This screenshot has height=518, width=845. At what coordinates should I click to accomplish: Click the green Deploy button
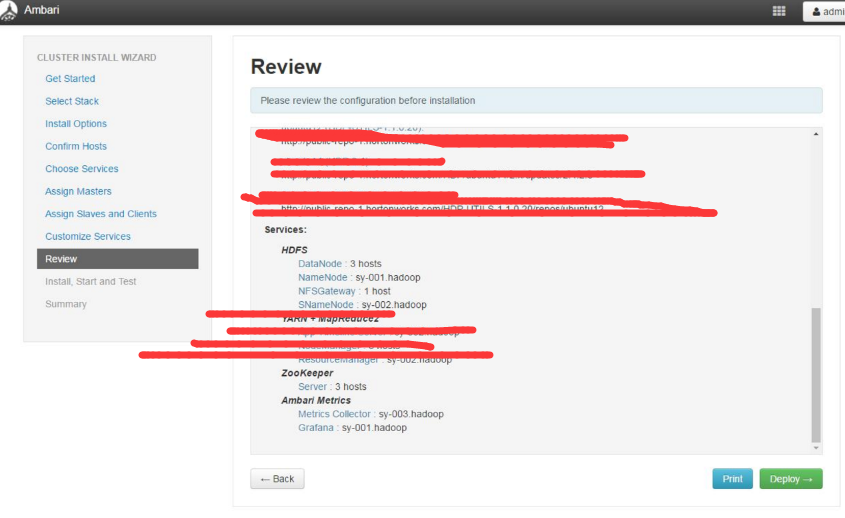click(x=790, y=479)
